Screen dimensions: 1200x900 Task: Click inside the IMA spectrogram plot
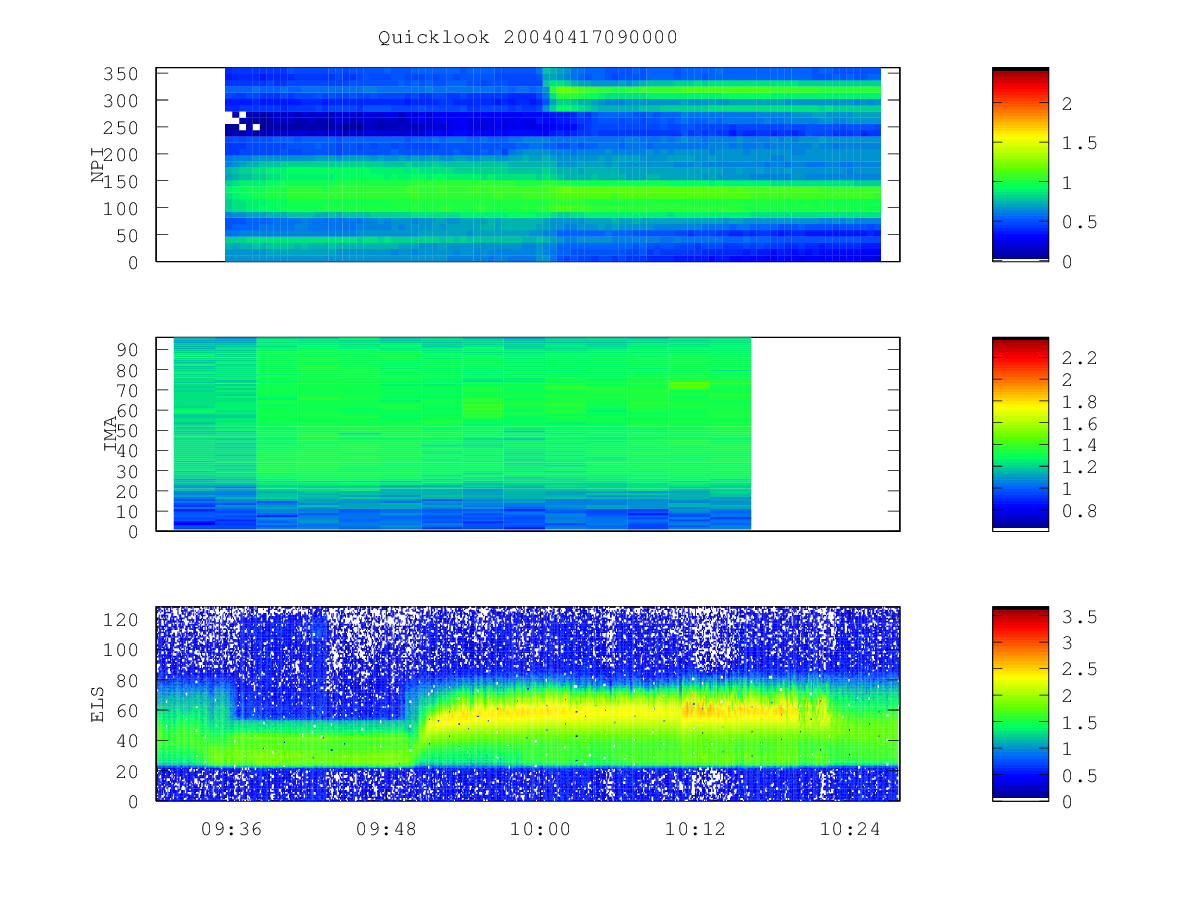point(528,434)
